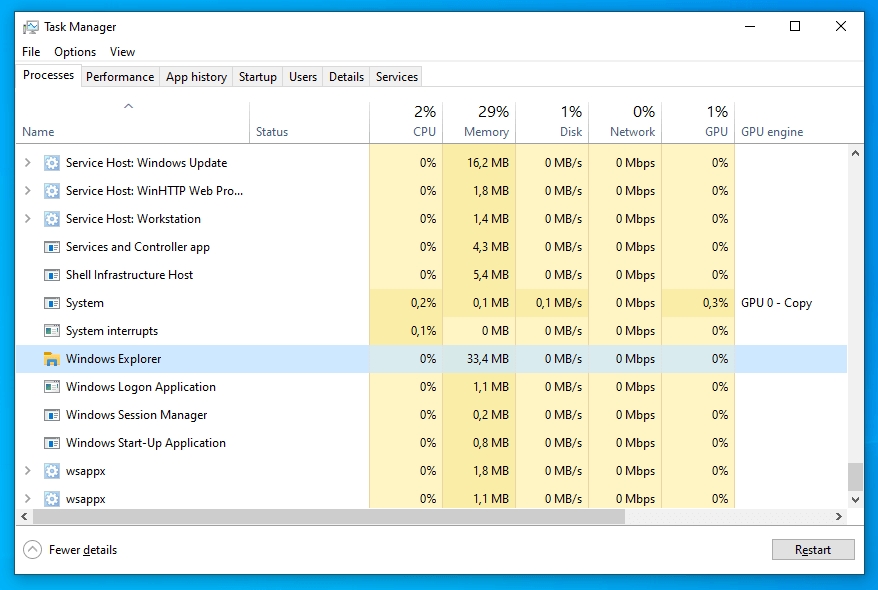Screen dimensions: 878x590
Task: Switch to the Details tab
Action: (x=346, y=77)
